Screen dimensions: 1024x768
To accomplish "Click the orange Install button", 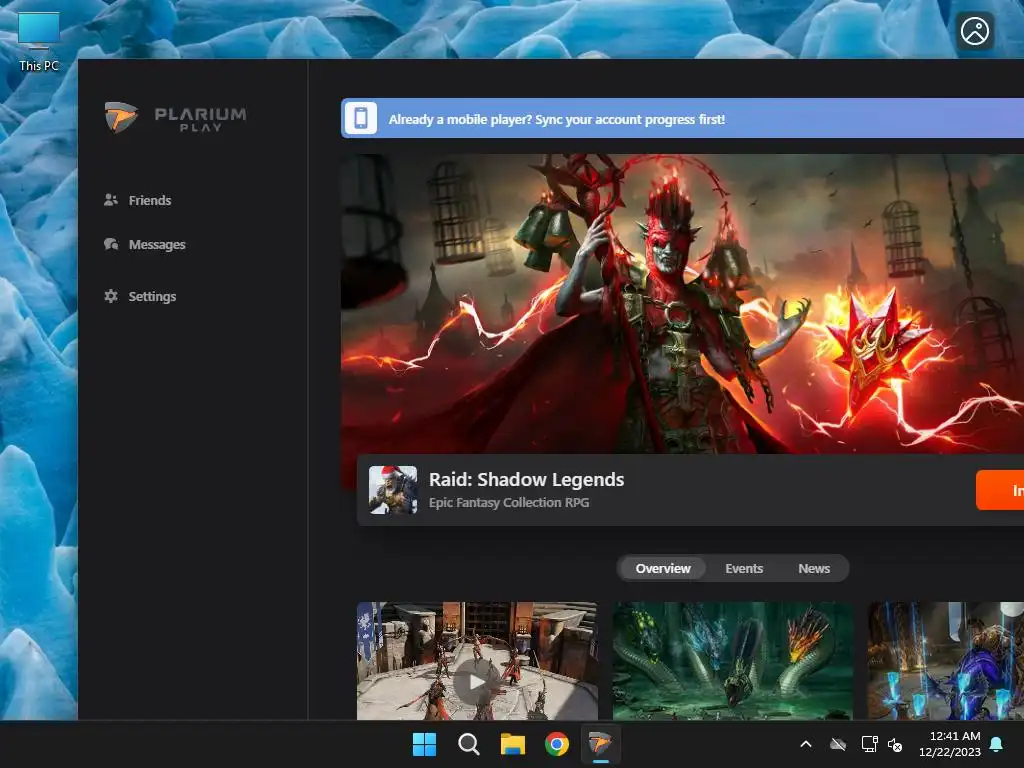I will (x=1000, y=490).
